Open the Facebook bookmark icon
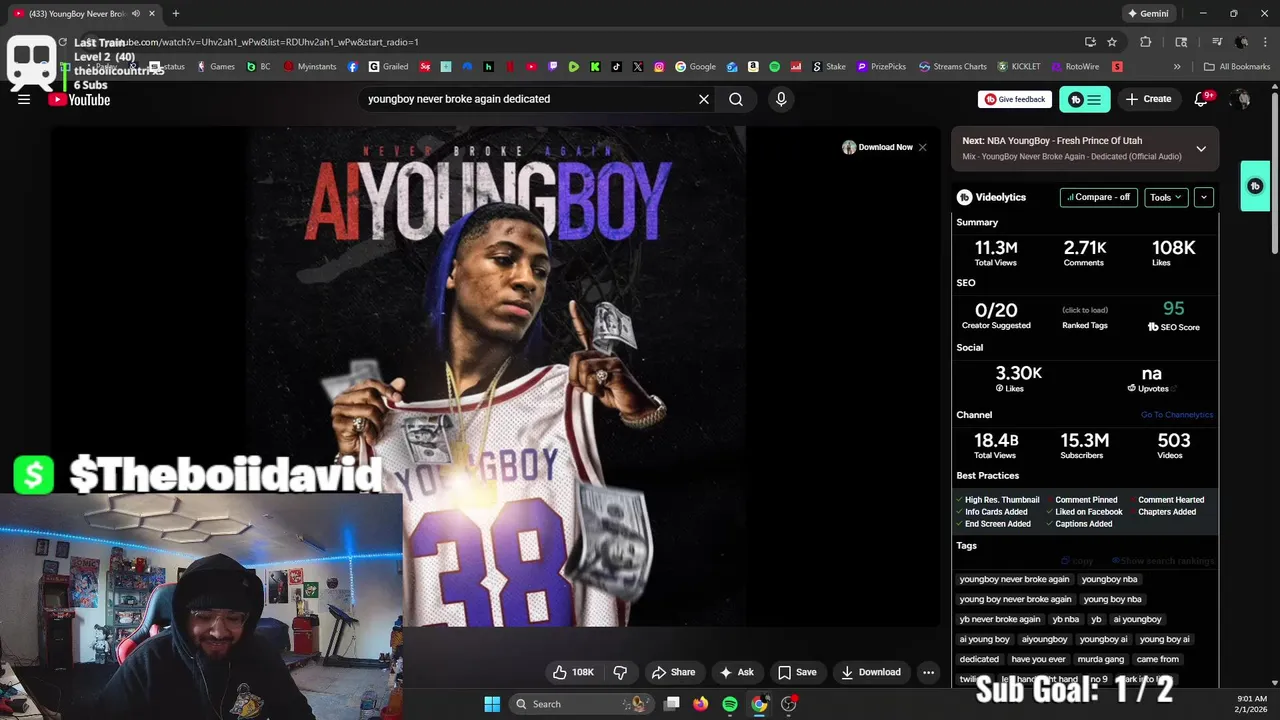The width and height of the screenshot is (1280, 720). (353, 67)
